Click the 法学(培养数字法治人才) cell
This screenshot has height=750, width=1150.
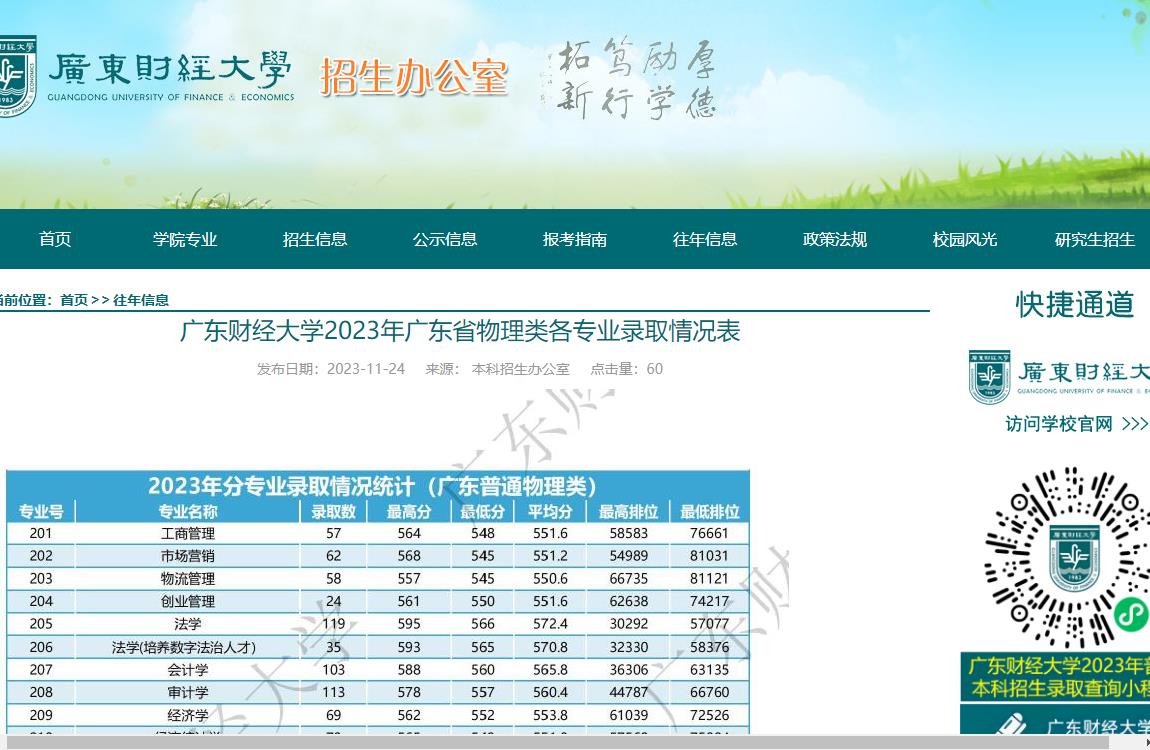[x=184, y=647]
